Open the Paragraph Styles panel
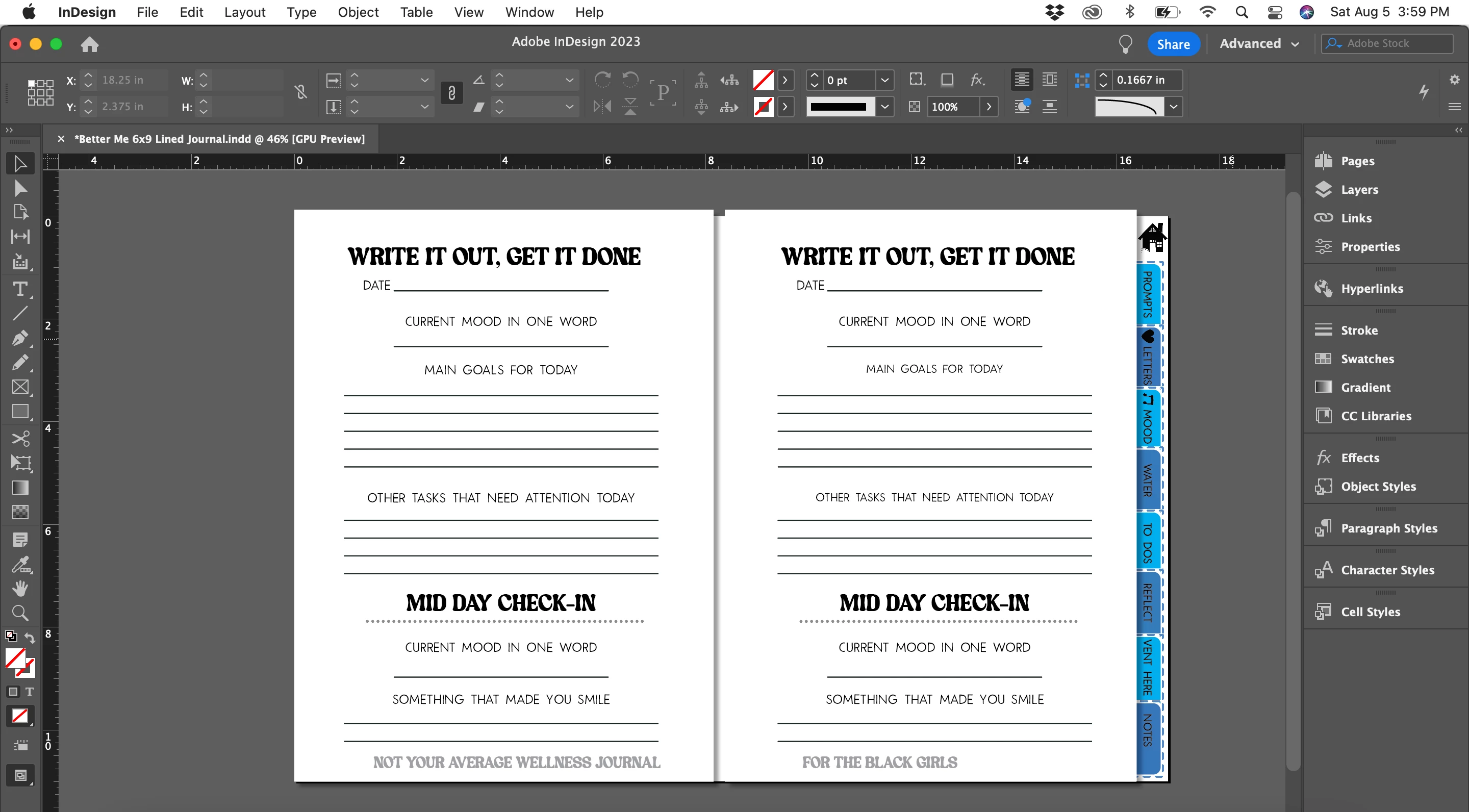Image resolution: width=1469 pixels, height=812 pixels. click(x=1388, y=528)
